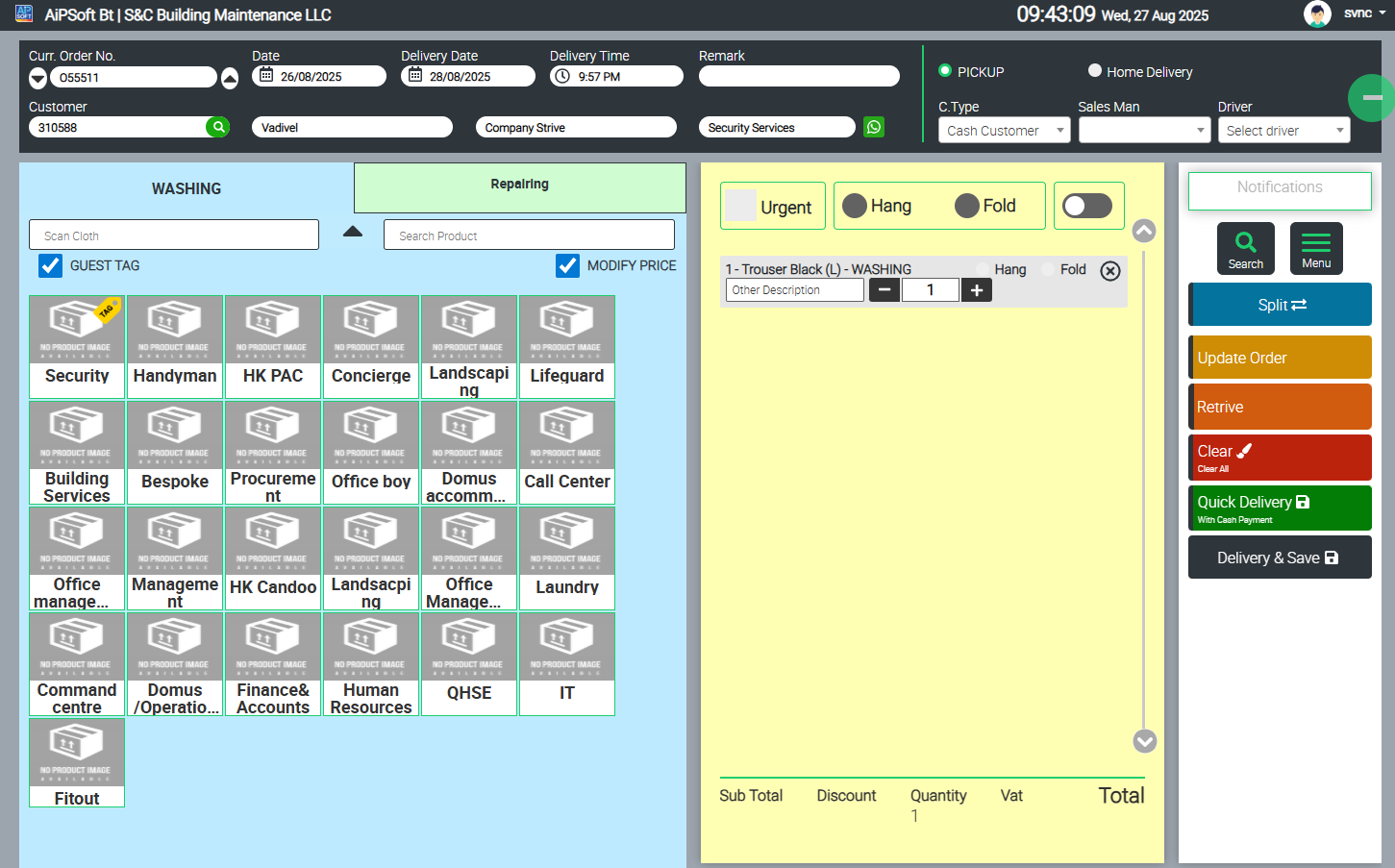Uncheck the MODIFY PRICE checkbox
Screen dimensions: 1395x868
coord(568,265)
